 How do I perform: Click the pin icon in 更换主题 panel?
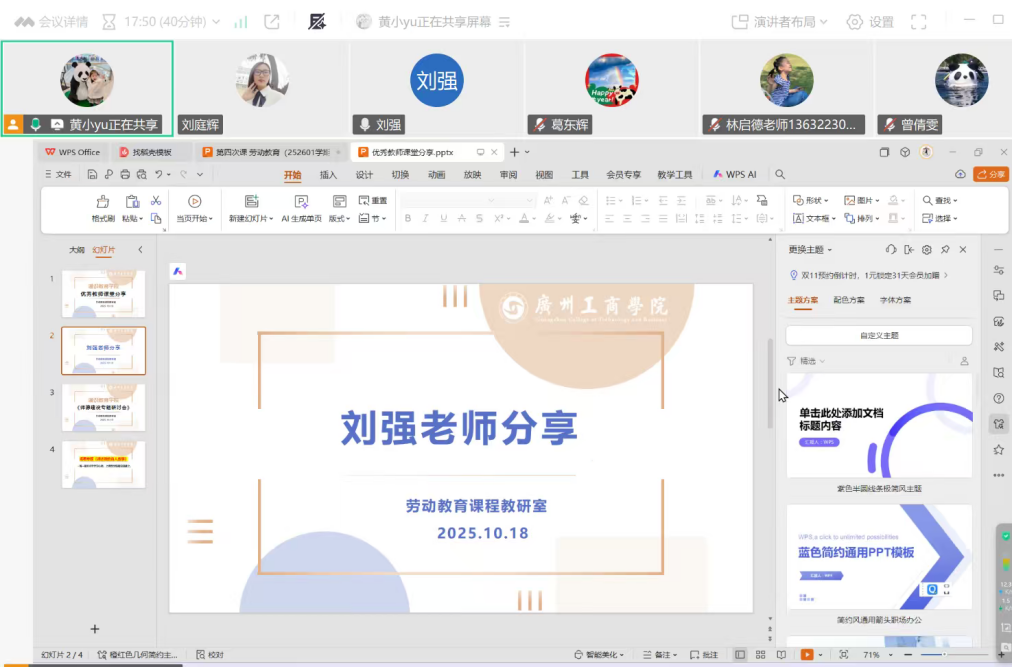(945, 249)
